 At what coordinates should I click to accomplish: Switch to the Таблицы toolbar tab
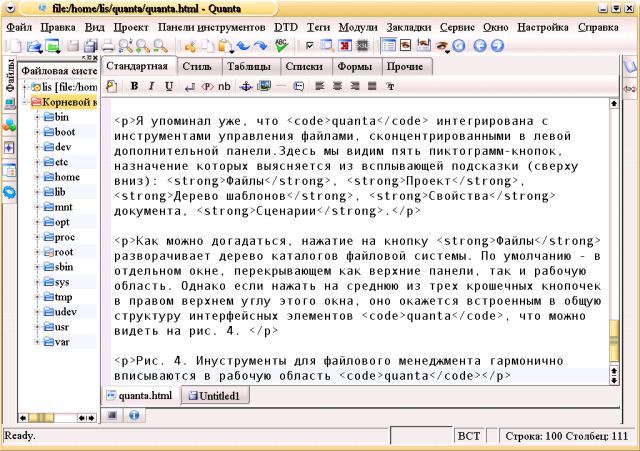(246, 67)
